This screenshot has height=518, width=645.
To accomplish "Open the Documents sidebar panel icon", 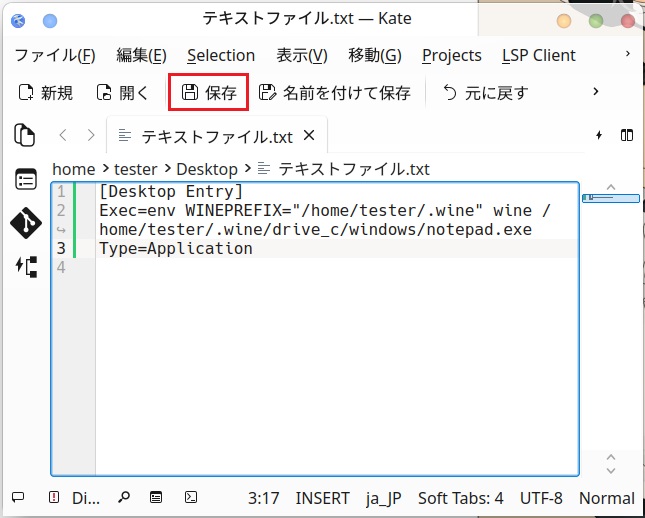I will [25, 135].
